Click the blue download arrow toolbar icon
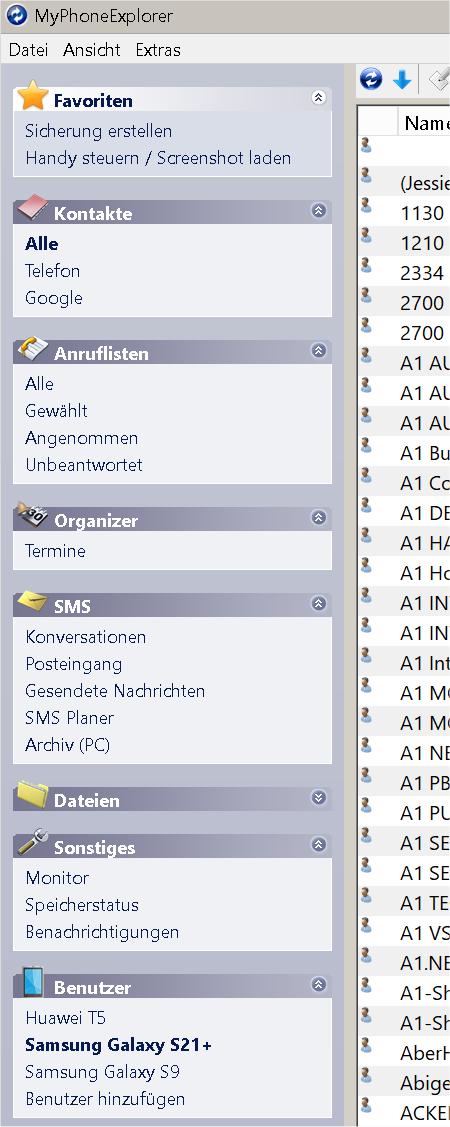Viewport: 450px width, 1127px height. (403, 80)
